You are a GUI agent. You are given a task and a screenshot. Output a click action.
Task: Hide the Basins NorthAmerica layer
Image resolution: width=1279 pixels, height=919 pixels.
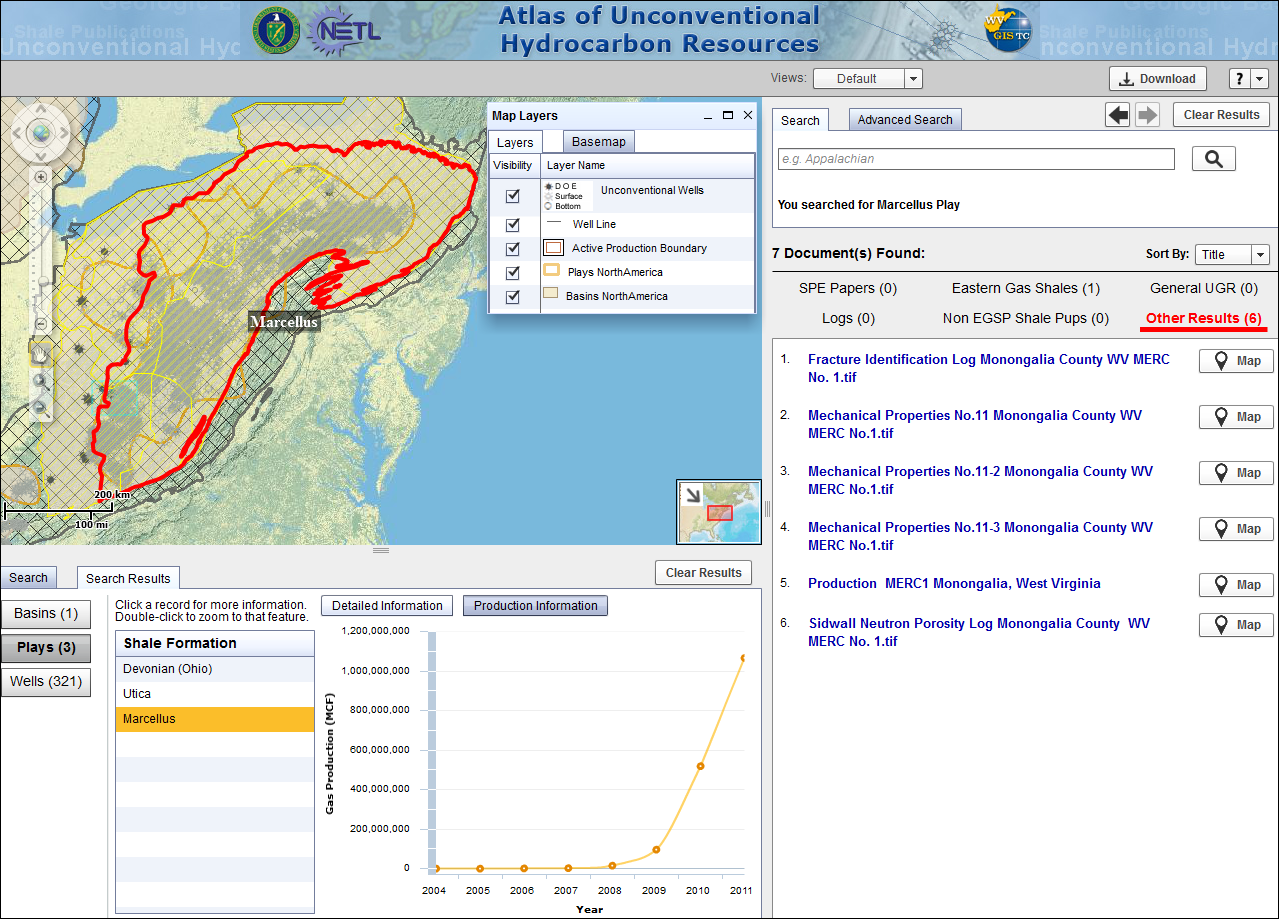(x=513, y=297)
